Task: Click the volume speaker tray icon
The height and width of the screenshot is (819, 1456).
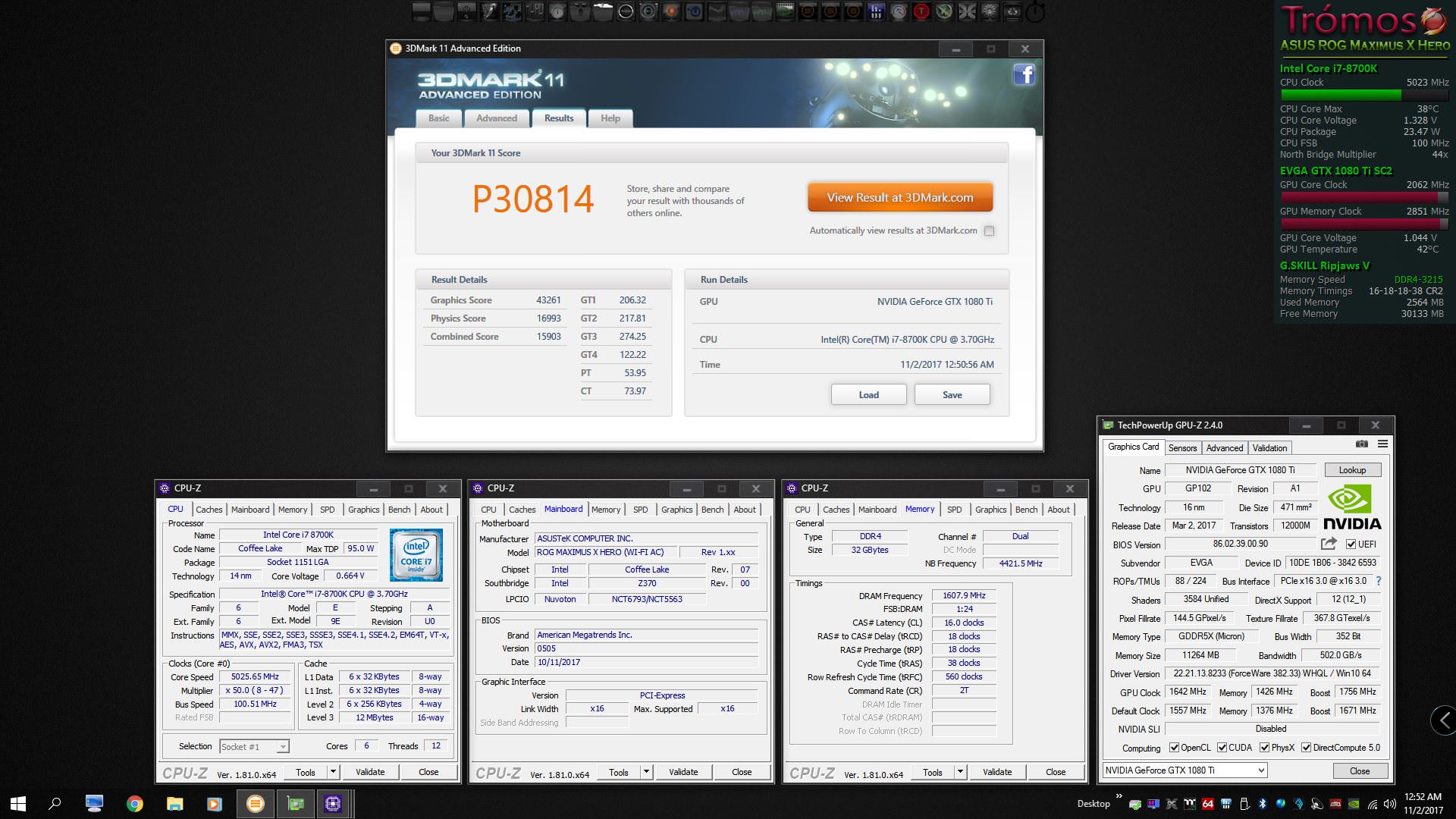Action: click(1390, 804)
